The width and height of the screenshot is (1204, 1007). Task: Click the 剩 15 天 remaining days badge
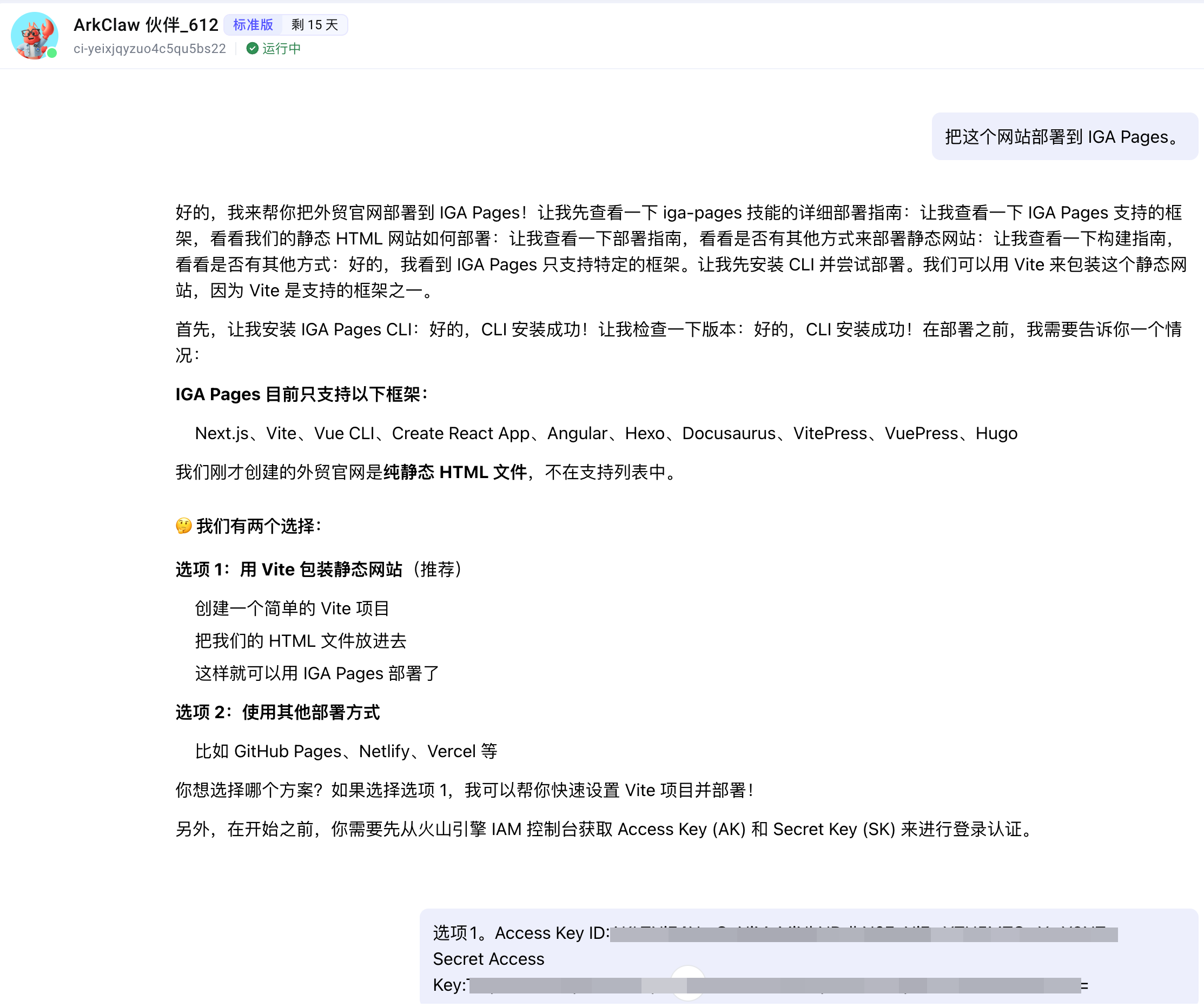tap(315, 25)
